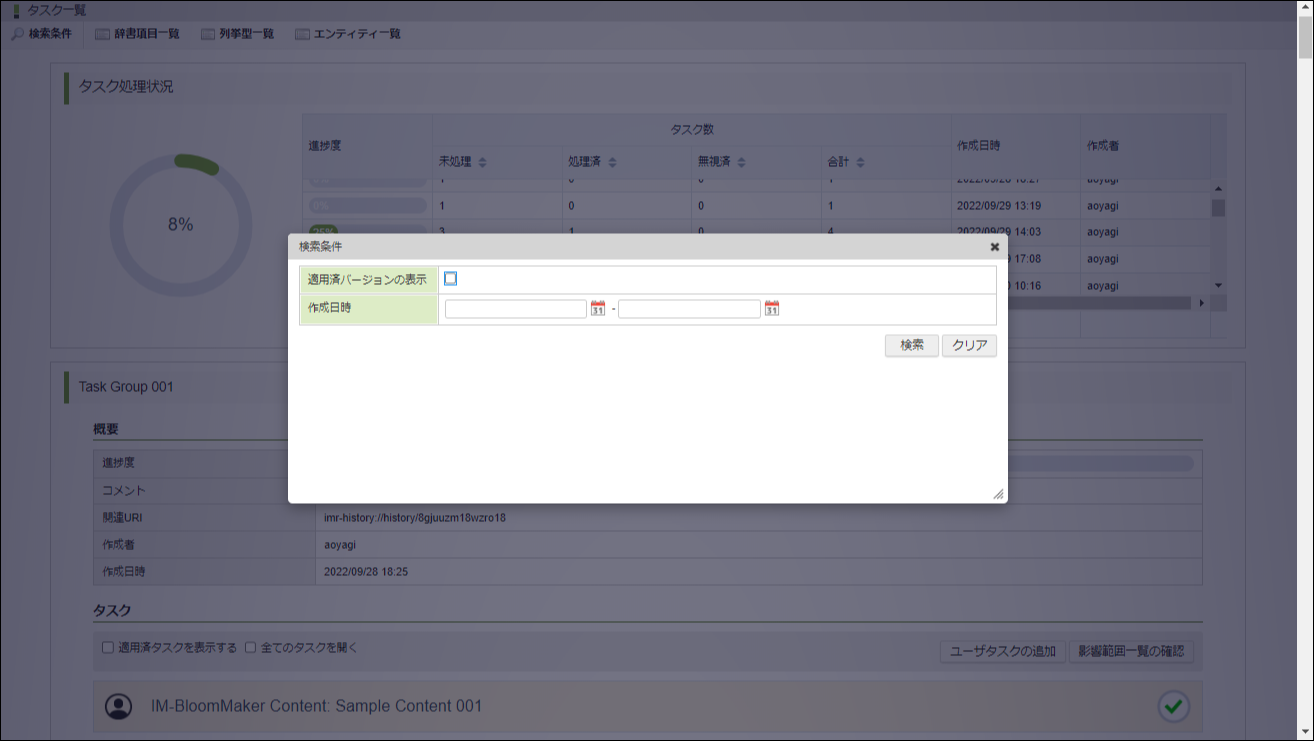Click the start date input field

pos(514,308)
